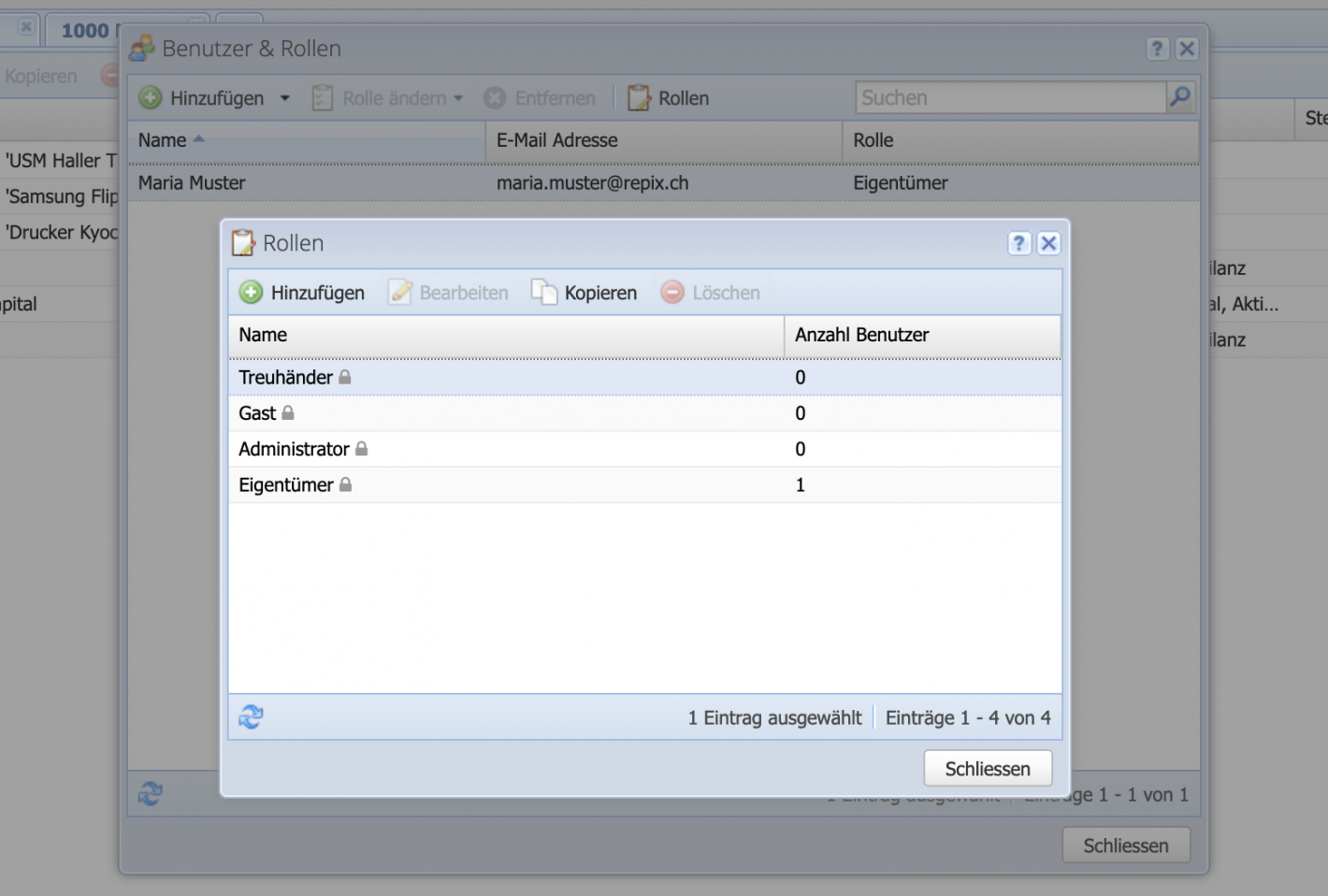
Task: Click the help icon on Benutzer & Rollen
Action: pyautogui.click(x=1157, y=49)
